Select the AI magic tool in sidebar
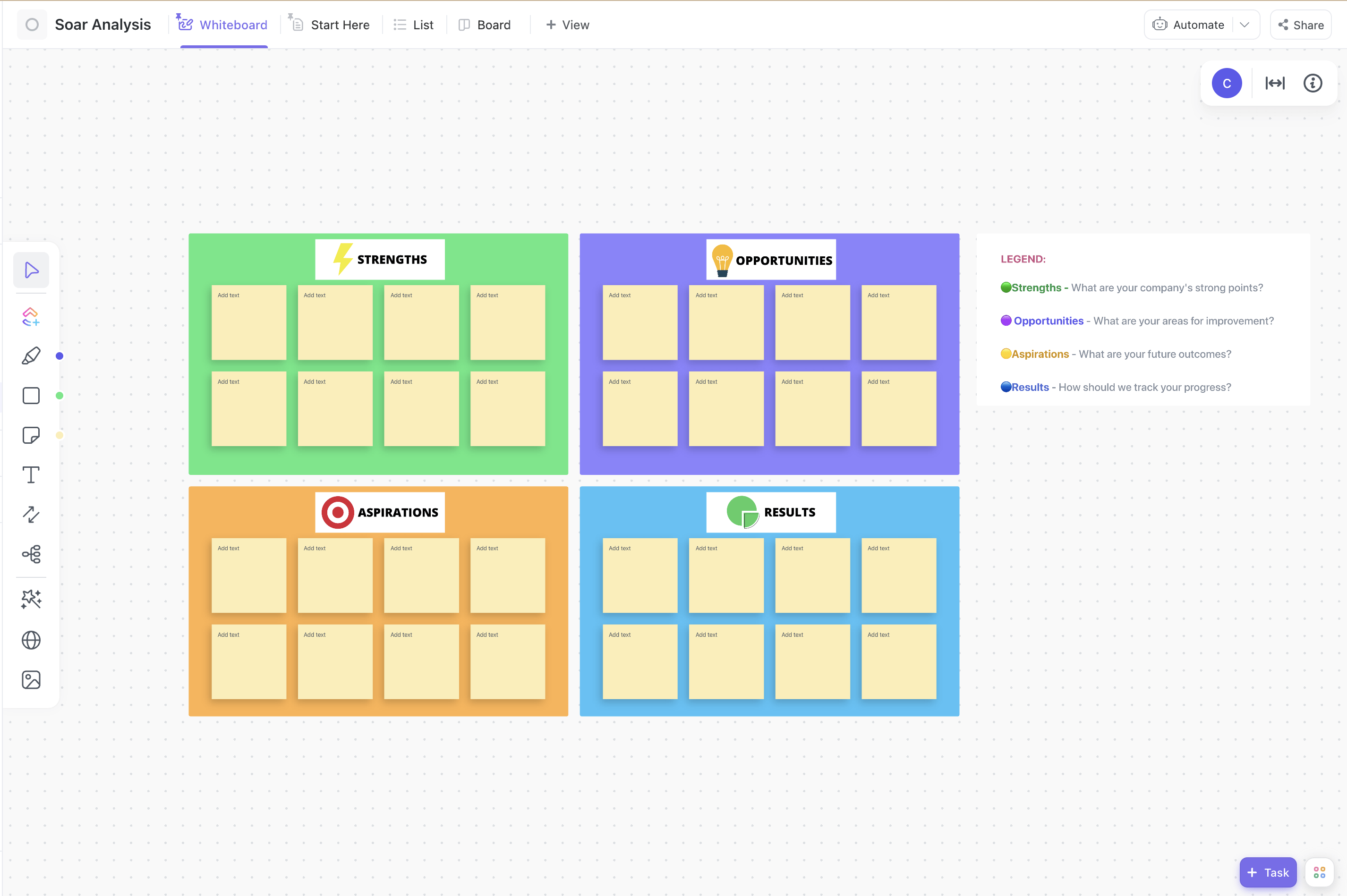The image size is (1347, 896). pyautogui.click(x=31, y=599)
